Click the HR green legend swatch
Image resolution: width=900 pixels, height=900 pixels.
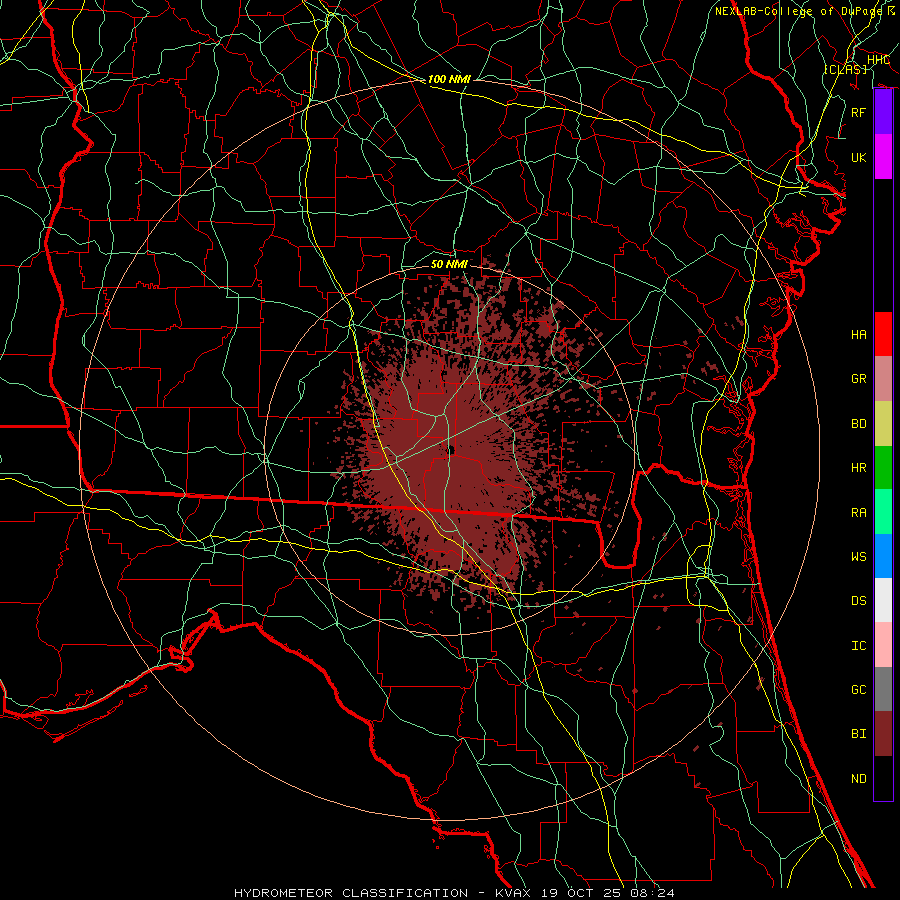[883, 468]
